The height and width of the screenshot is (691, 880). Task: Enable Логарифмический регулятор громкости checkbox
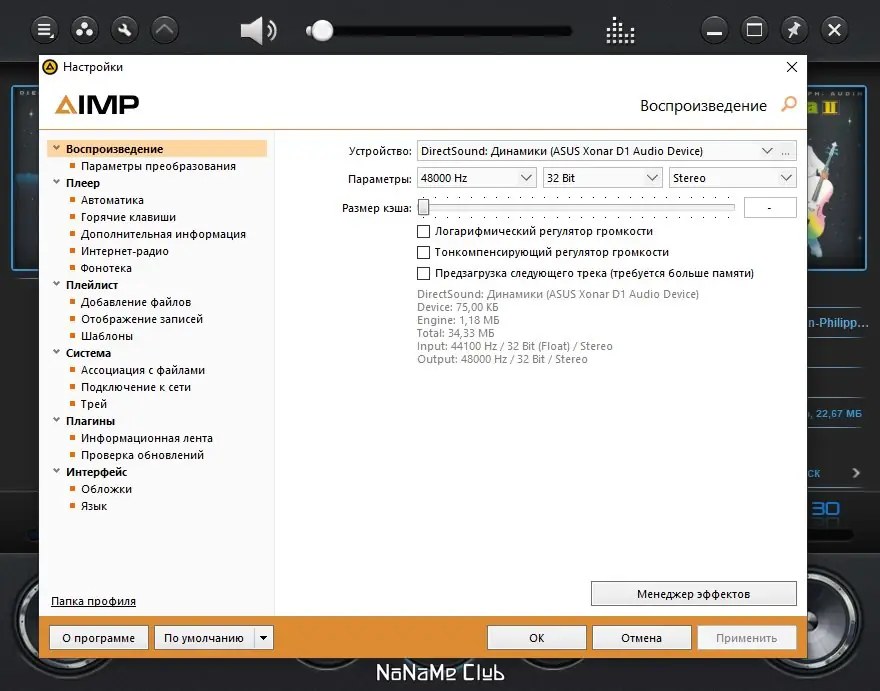point(424,231)
